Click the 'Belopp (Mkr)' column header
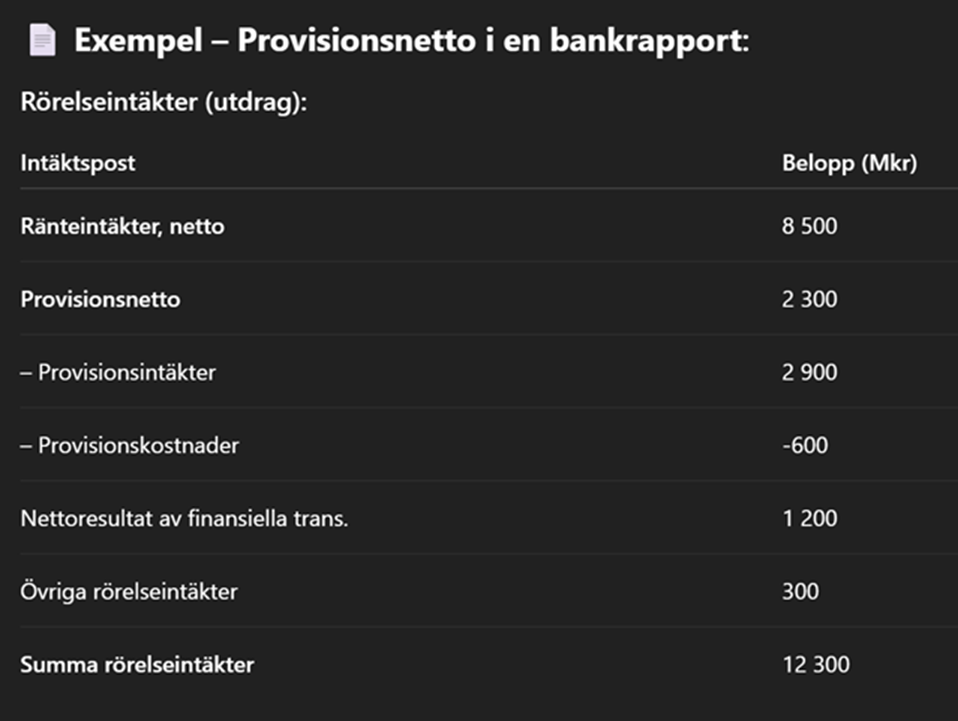 [850, 163]
